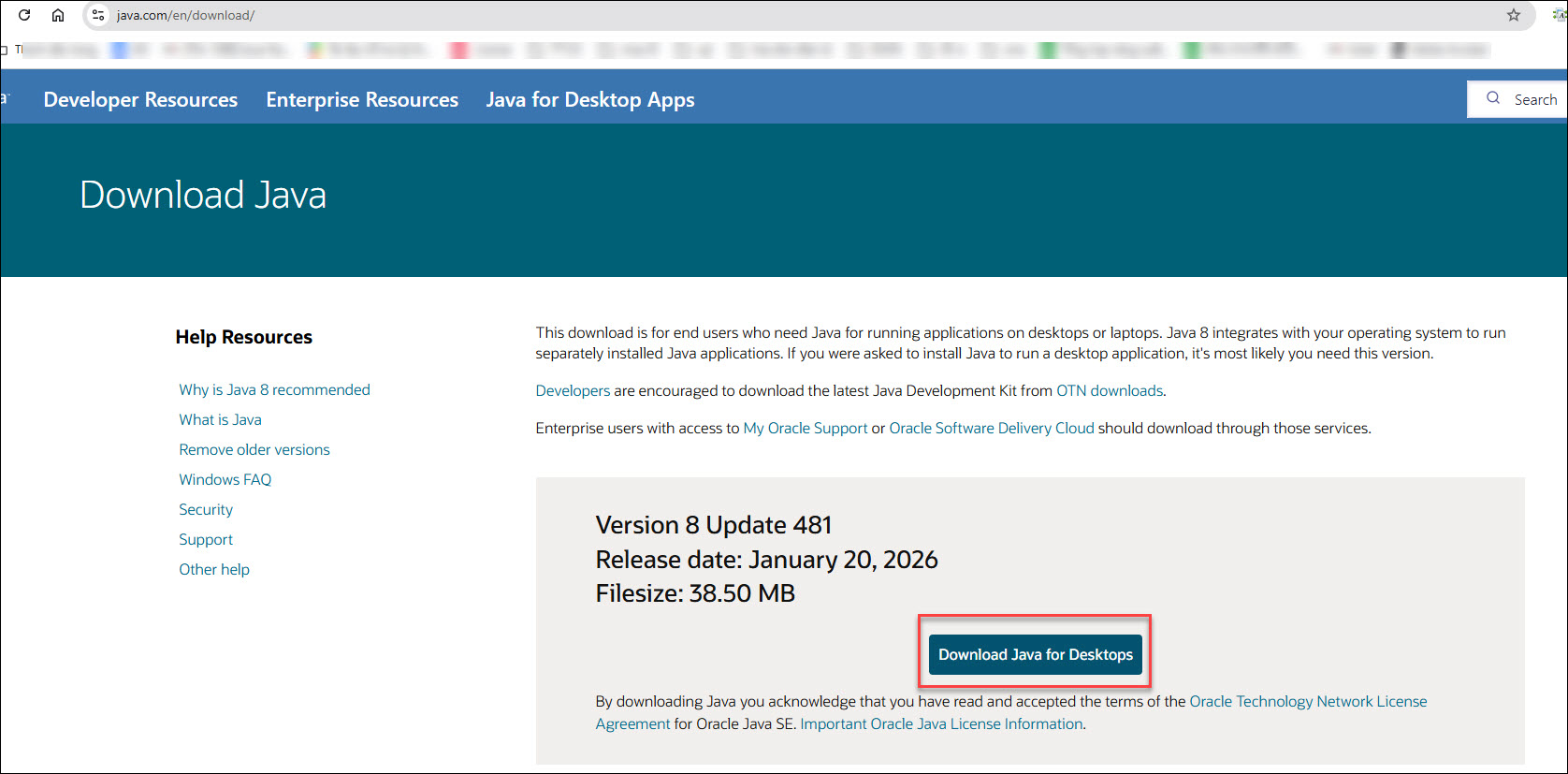Go to the Security help link

pyautogui.click(x=206, y=509)
